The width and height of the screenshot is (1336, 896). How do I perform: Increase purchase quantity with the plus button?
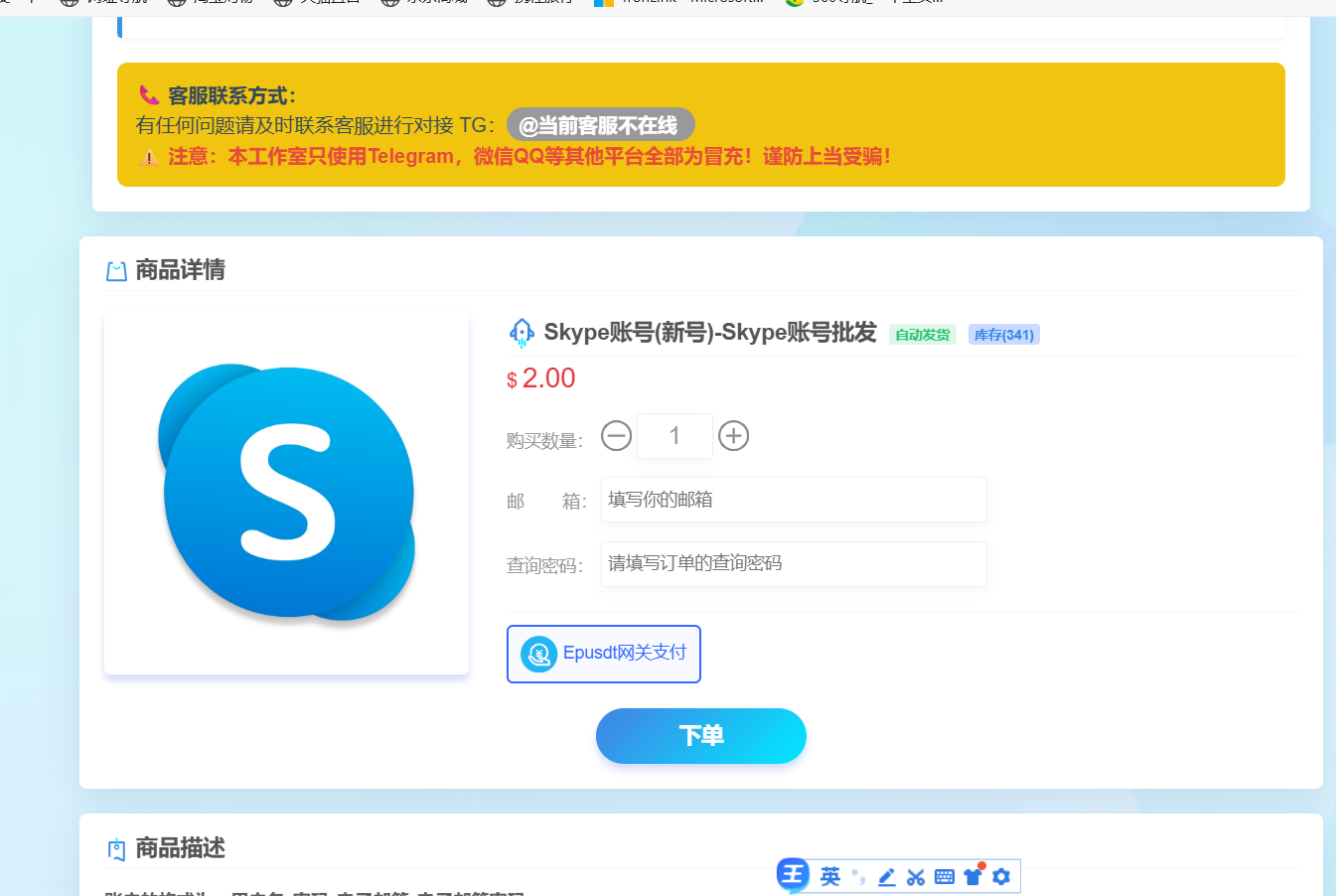[x=733, y=436]
